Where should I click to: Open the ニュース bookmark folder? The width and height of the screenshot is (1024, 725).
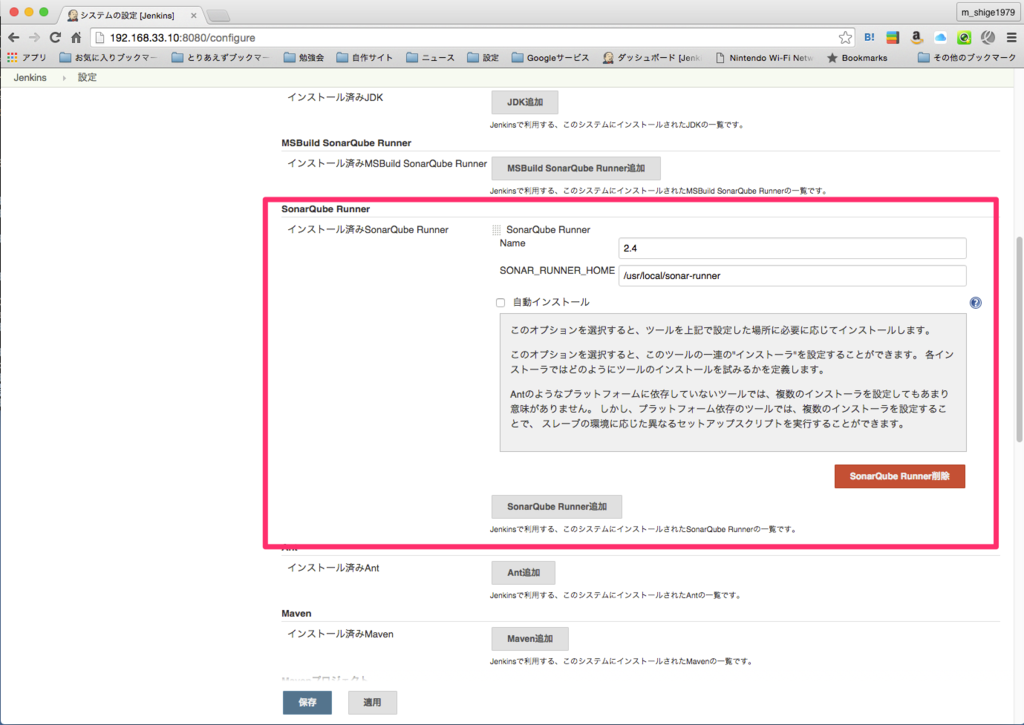tap(430, 57)
